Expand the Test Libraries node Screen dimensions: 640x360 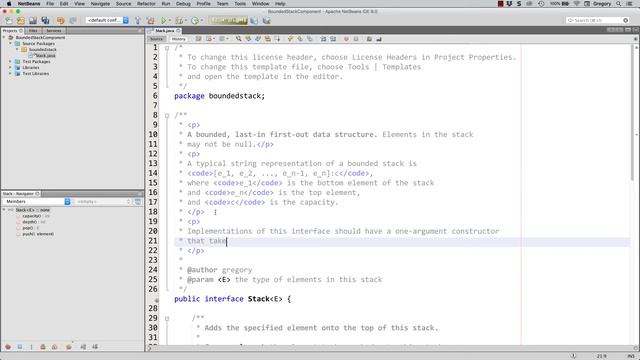pyautogui.click(x=11, y=73)
